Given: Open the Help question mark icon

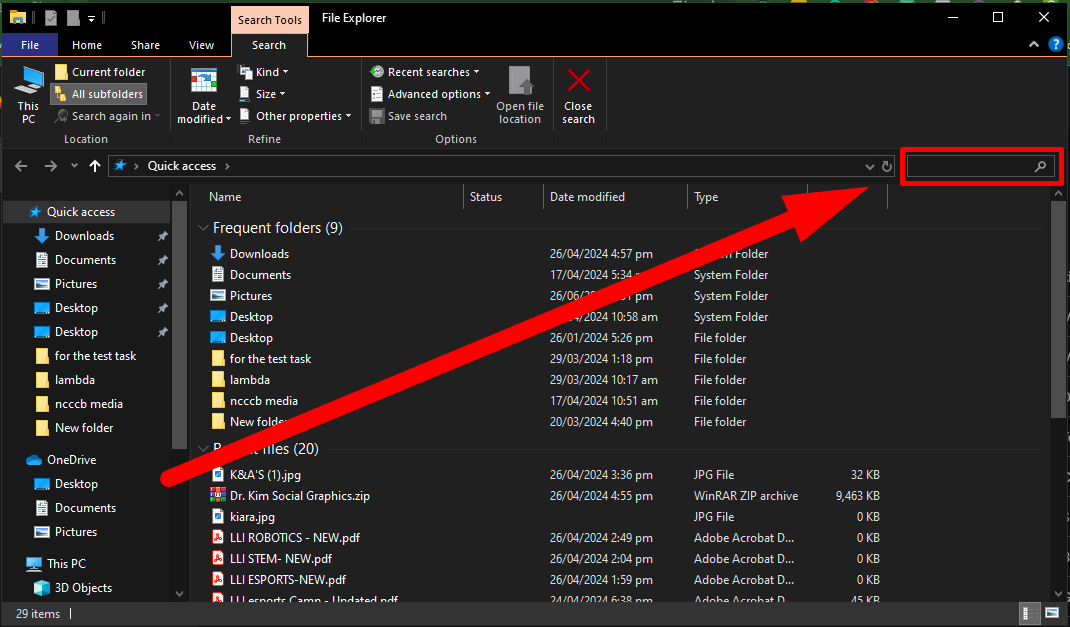Looking at the screenshot, I should coord(1055,45).
